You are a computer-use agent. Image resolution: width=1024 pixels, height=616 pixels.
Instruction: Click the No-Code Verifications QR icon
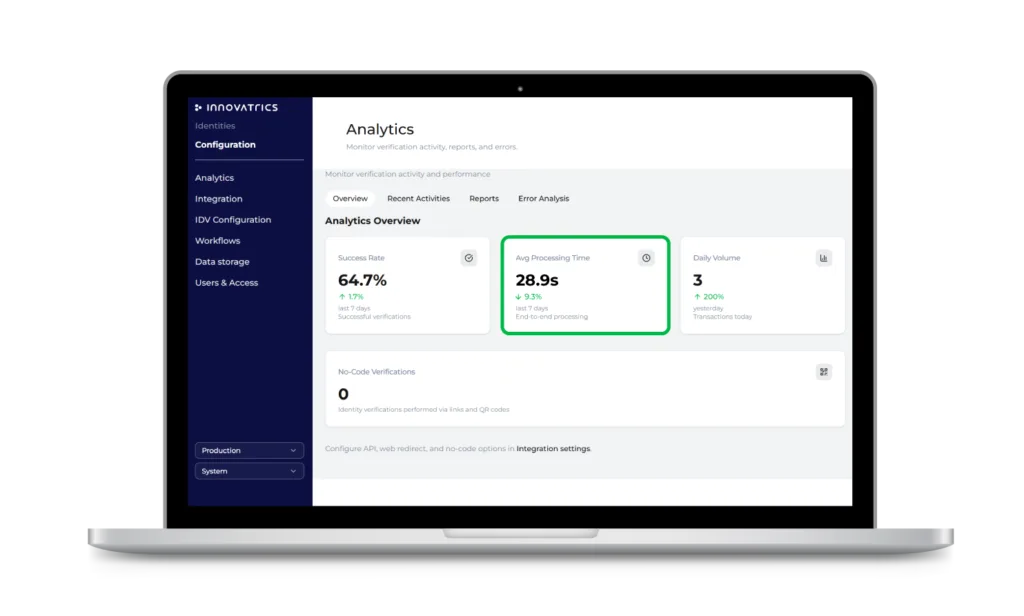click(x=824, y=372)
